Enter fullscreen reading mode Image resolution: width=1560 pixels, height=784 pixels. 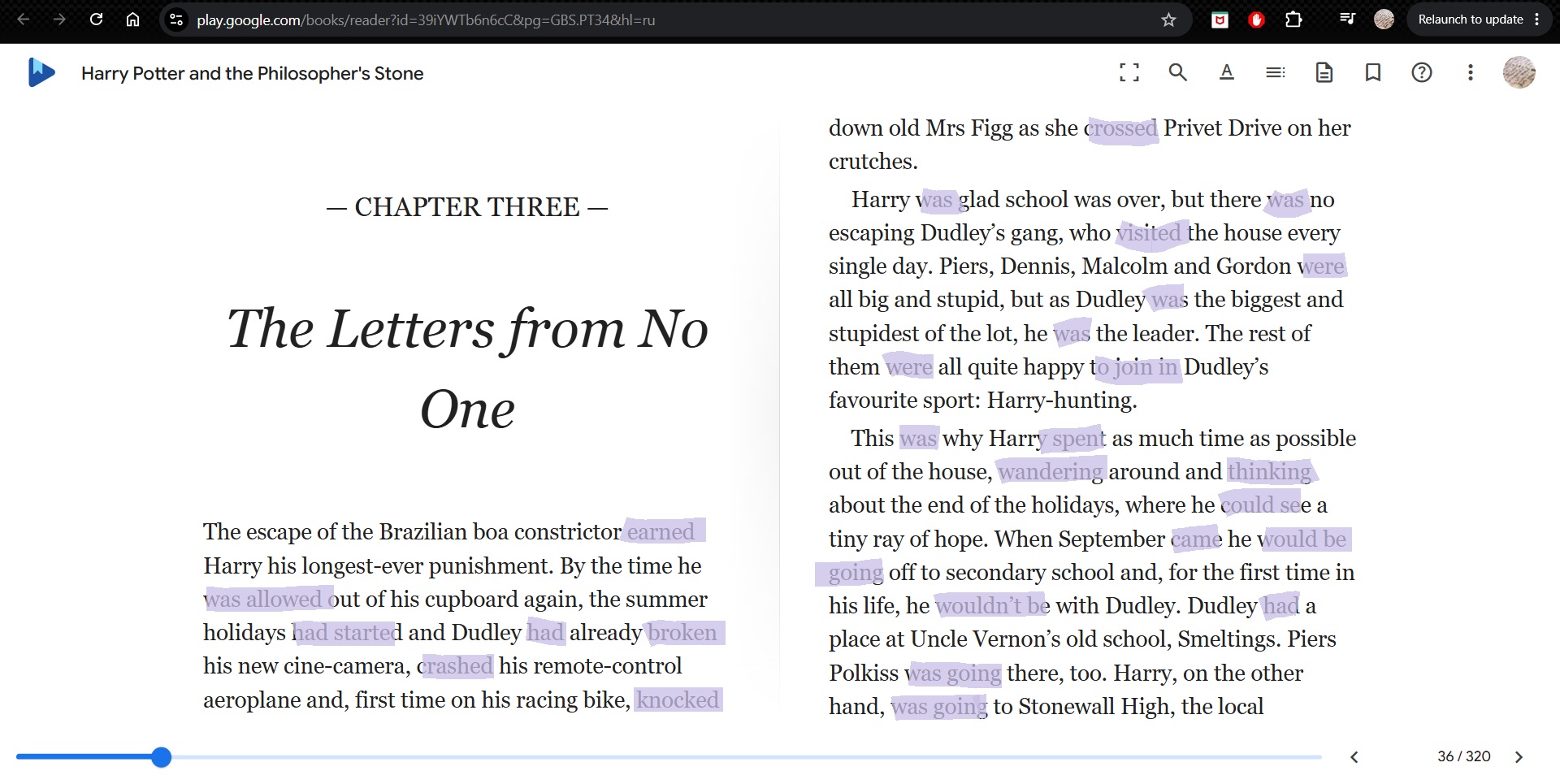pyautogui.click(x=1129, y=72)
